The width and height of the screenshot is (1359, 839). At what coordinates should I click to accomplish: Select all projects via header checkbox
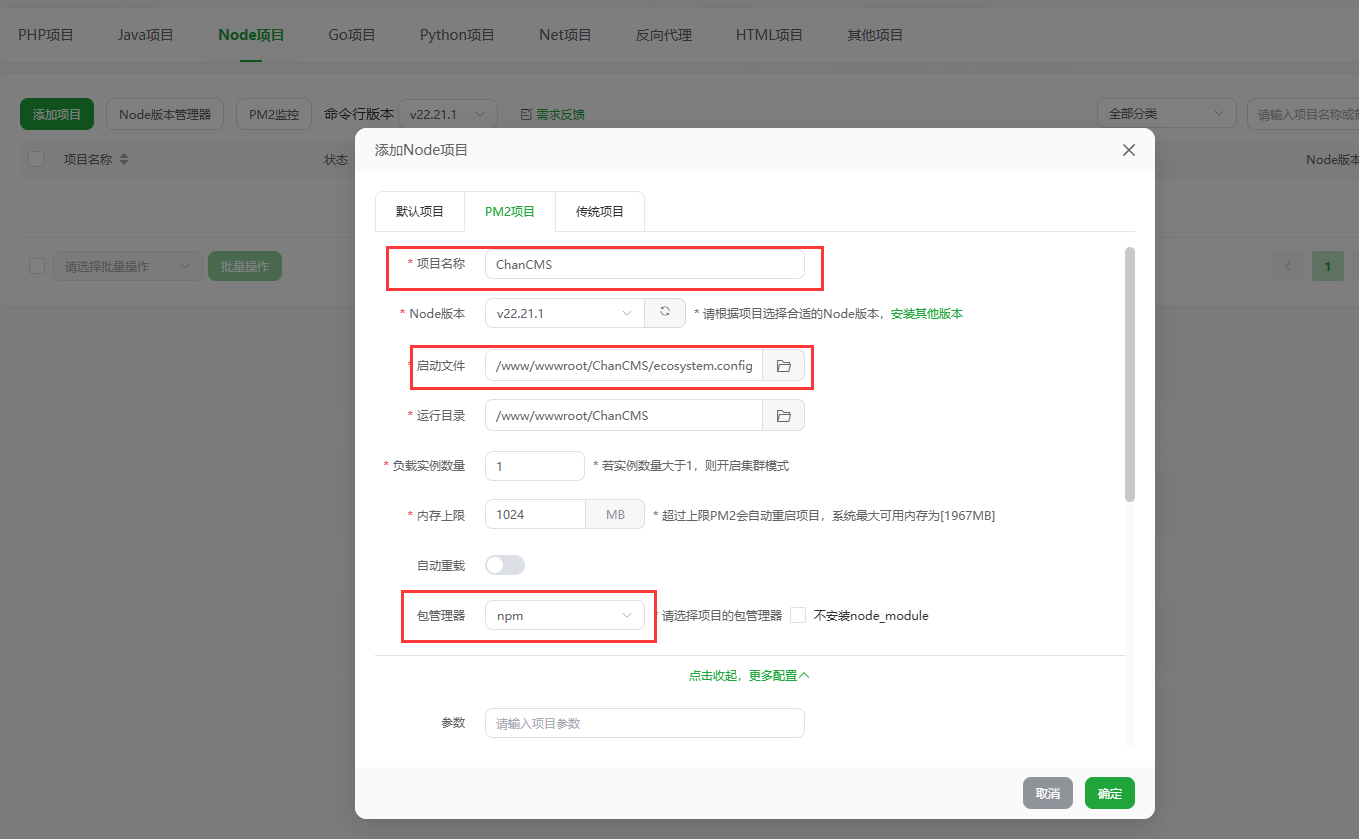point(36,159)
